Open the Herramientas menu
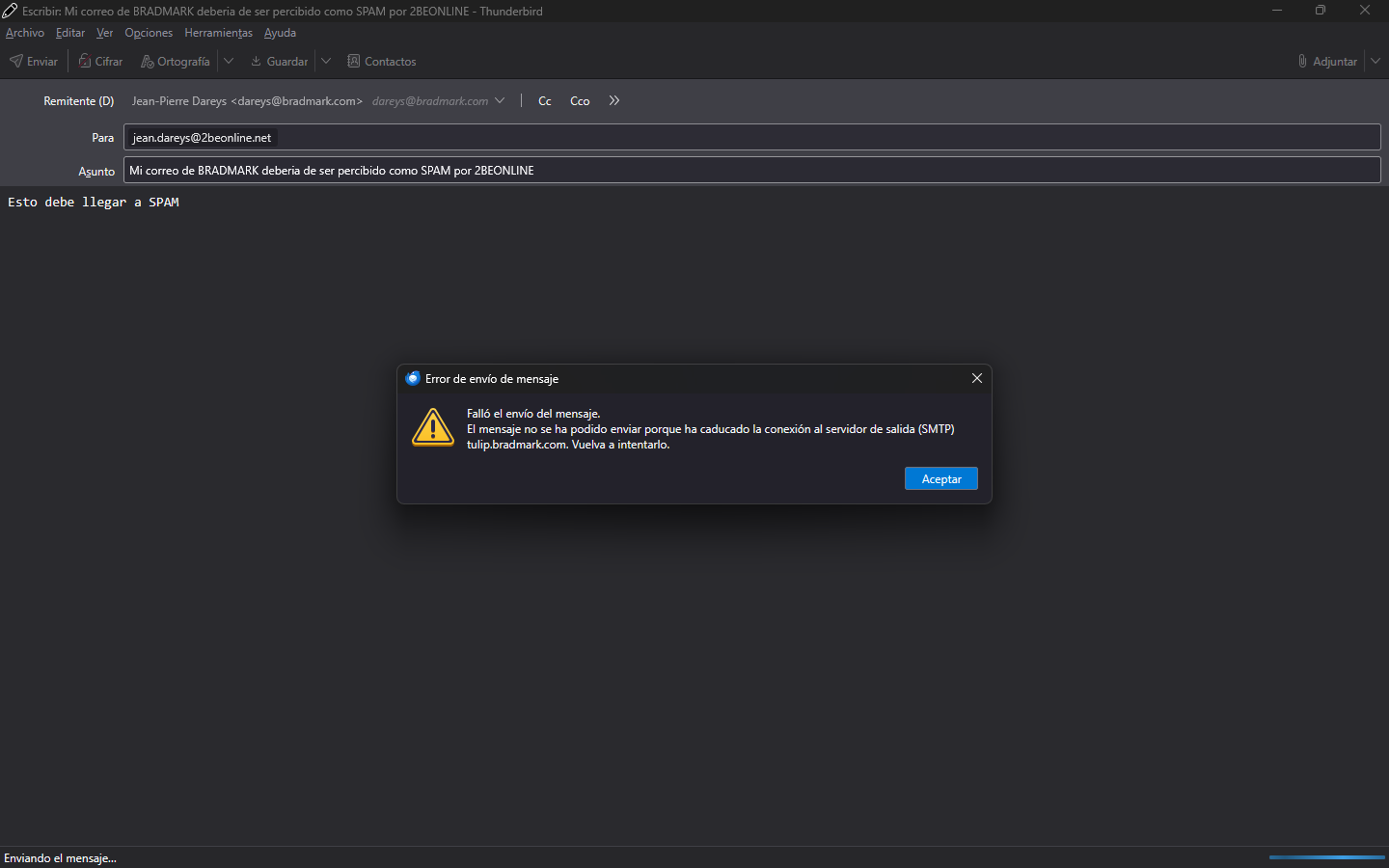1389x868 pixels. (x=218, y=33)
